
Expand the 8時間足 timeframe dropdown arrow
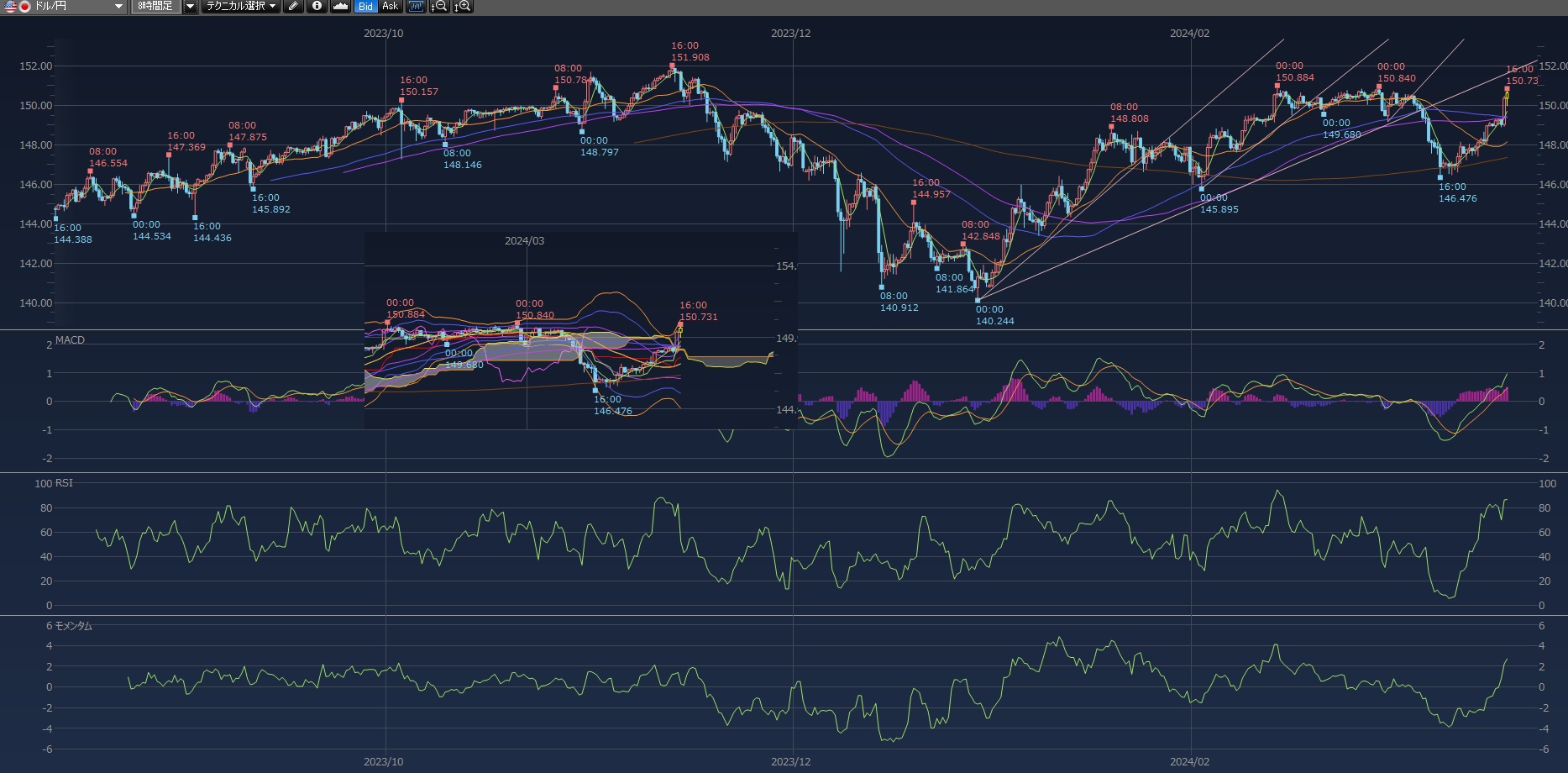point(190,7)
